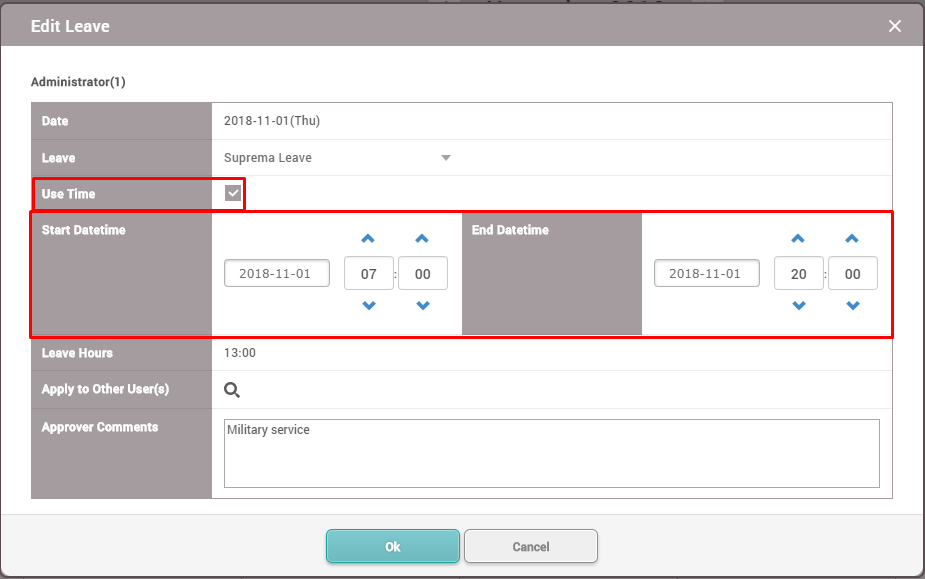Focus the Approver Comments text area

click(551, 453)
